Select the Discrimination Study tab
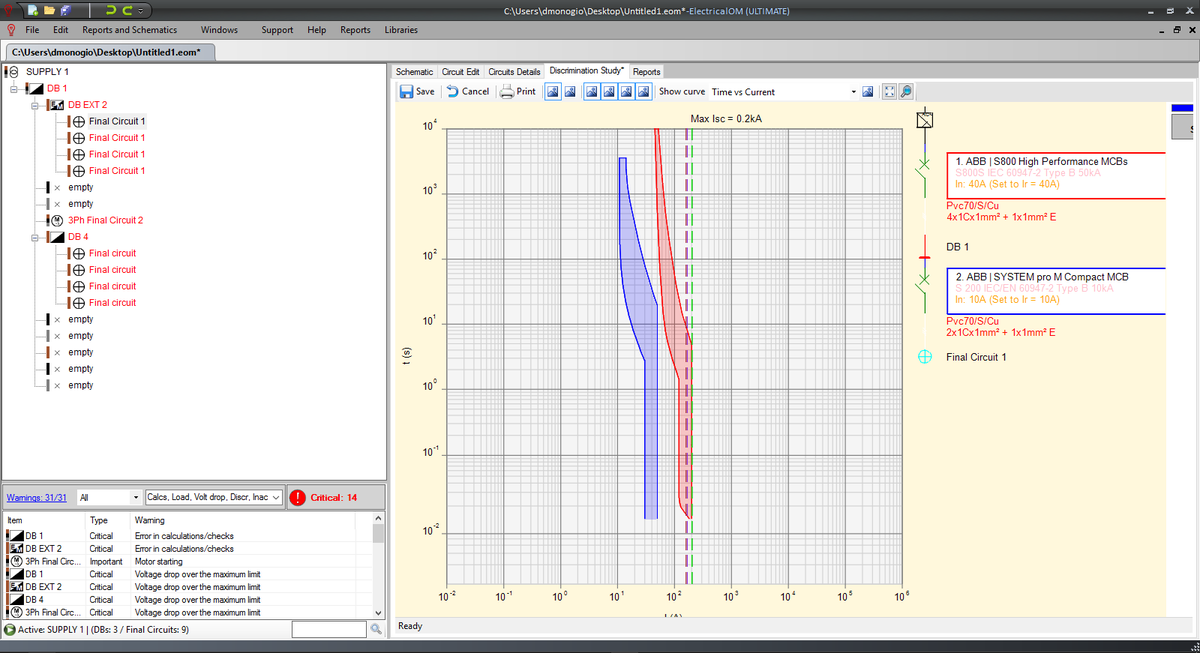Viewport: 1200px width, 653px height. click(x=586, y=71)
